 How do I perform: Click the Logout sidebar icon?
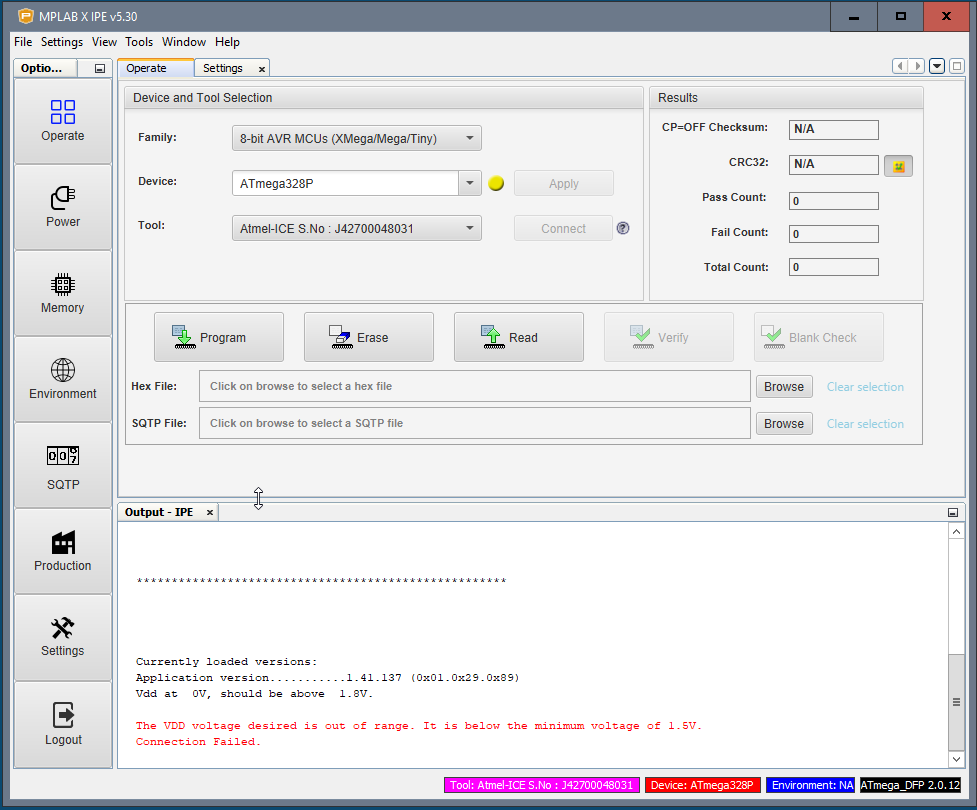(x=63, y=725)
